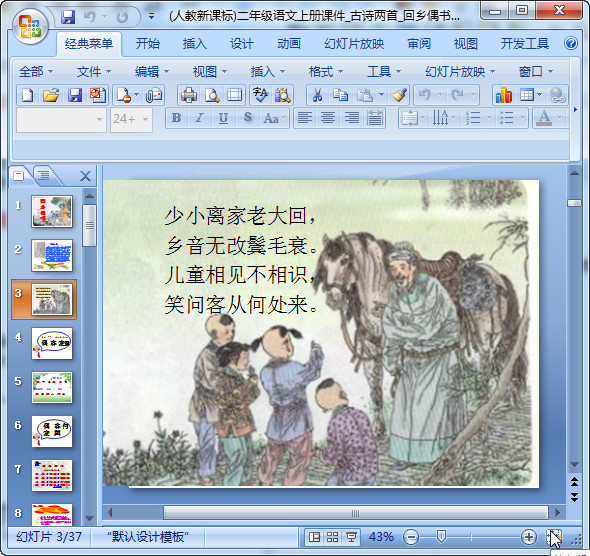The width and height of the screenshot is (590, 556).
Task: Save via the quick access toolbar
Action: coord(68,17)
